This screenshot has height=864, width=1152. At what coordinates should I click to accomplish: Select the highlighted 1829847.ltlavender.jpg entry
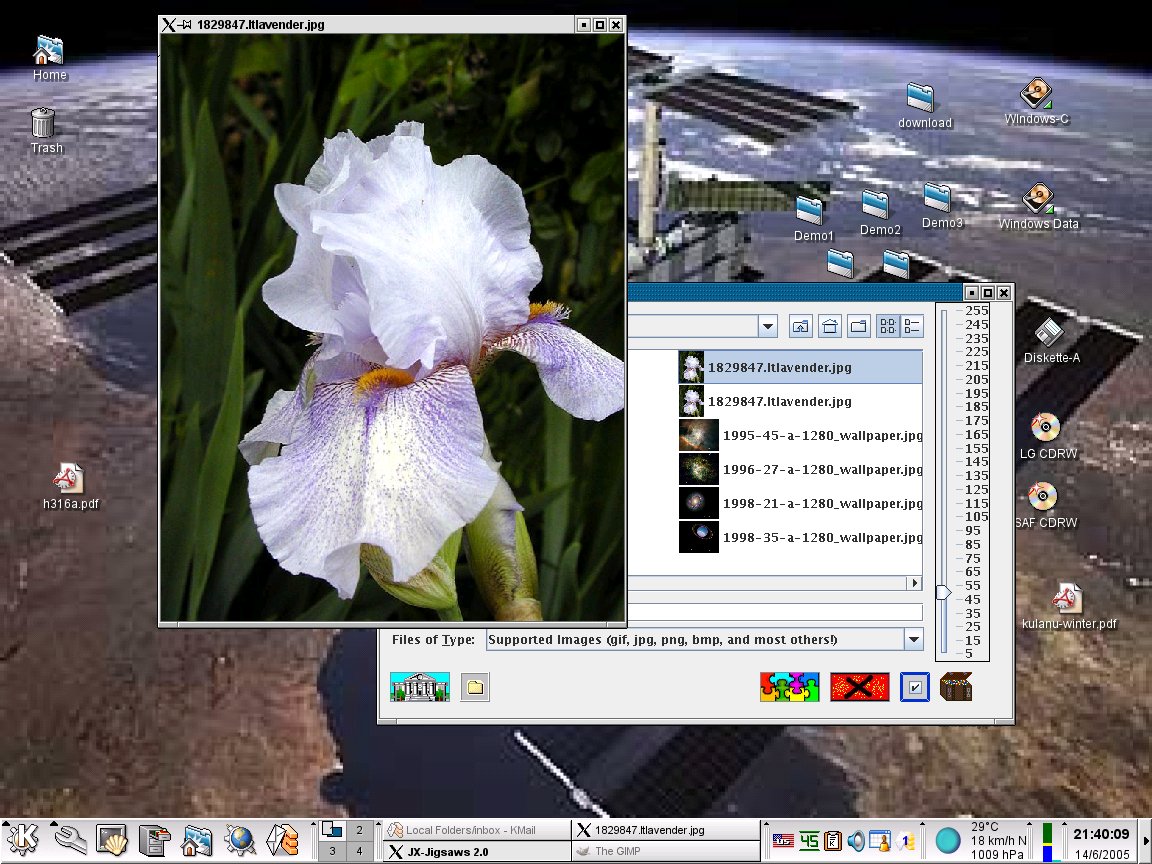800,367
